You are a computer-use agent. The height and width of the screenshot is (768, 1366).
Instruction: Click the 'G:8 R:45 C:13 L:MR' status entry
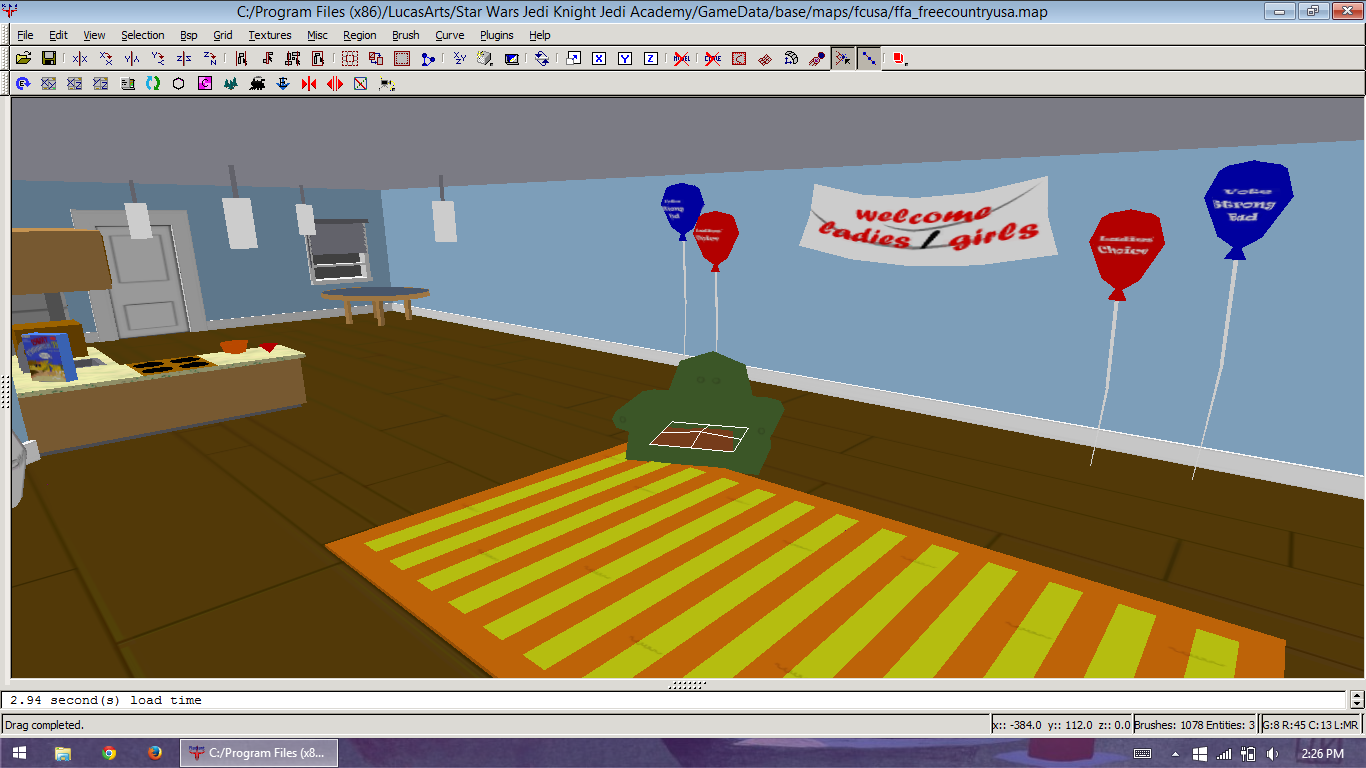1311,725
